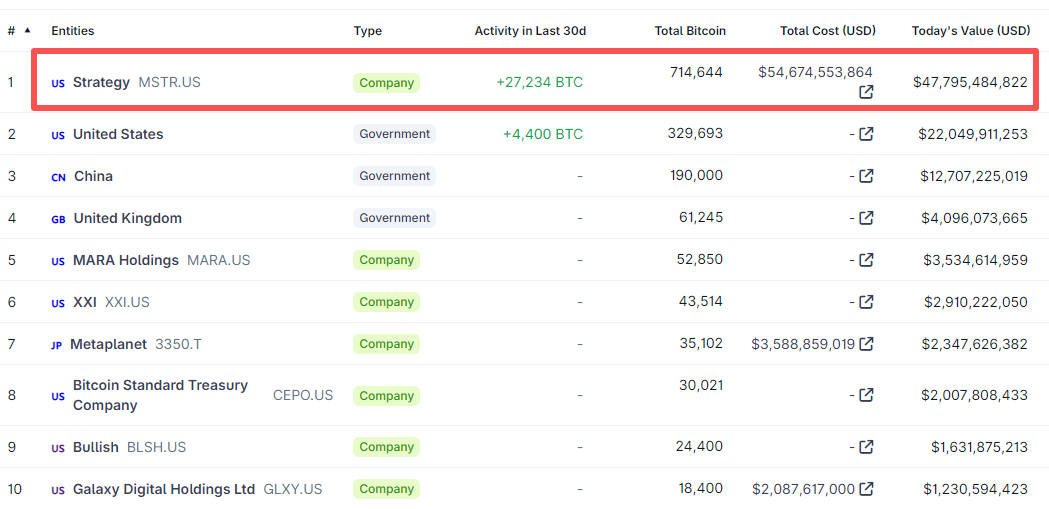Image resolution: width=1049 pixels, height=509 pixels.
Task: Sort table by Type column header
Action: [x=367, y=31]
